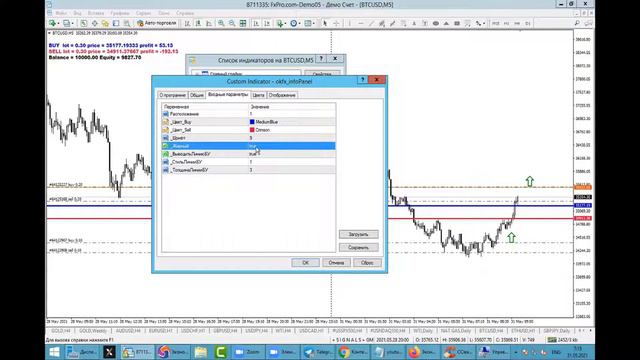Toggle chart shift icon
This screenshot has width=640, height=360.
267,23
